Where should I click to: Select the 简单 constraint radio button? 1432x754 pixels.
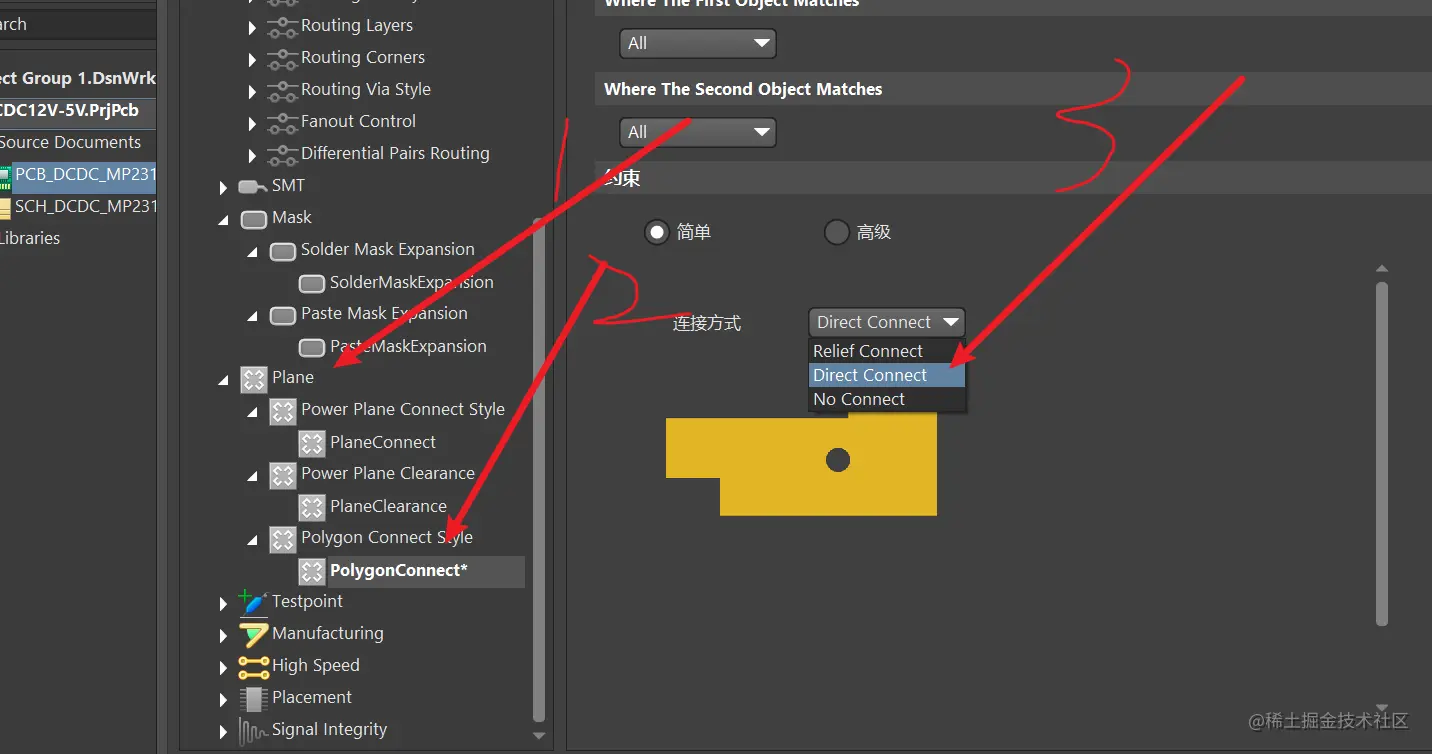[657, 233]
